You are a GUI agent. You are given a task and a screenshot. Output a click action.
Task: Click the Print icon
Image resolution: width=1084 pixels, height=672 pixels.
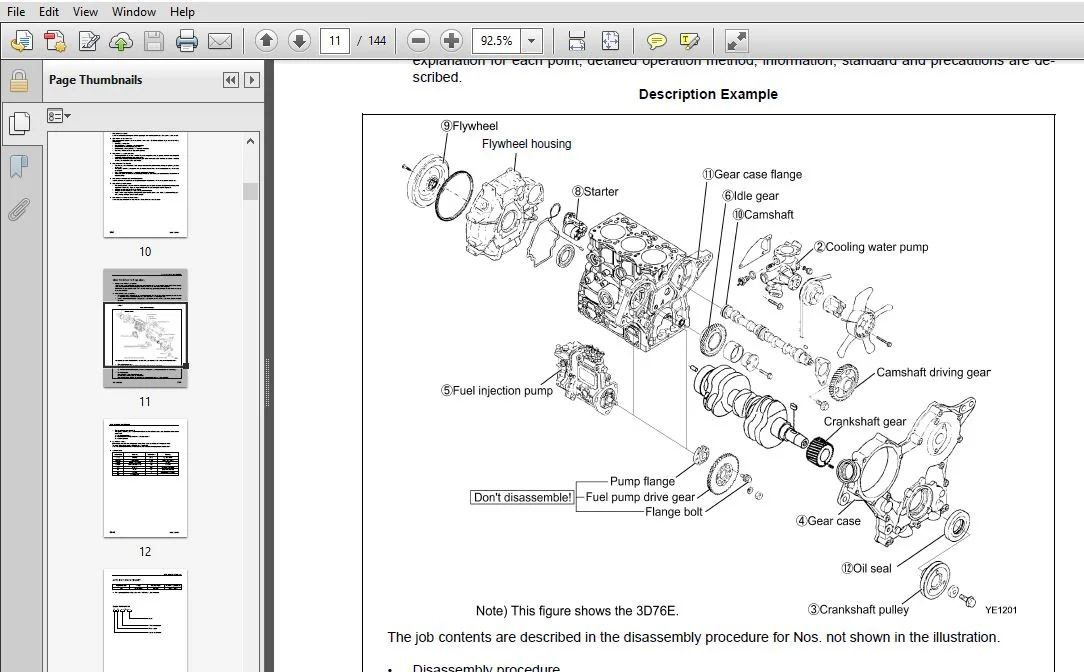[x=187, y=41]
